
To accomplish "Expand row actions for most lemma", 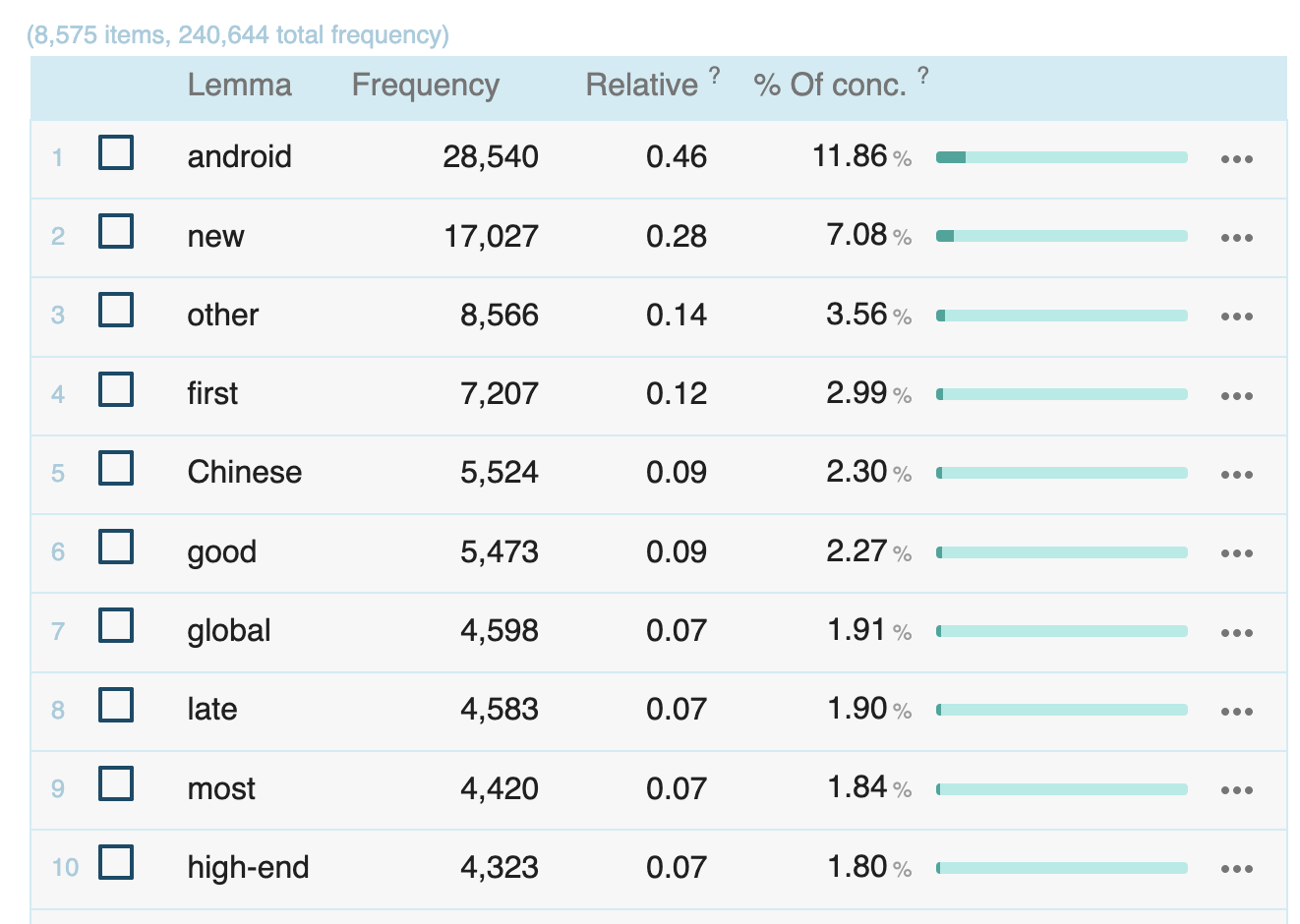I will [x=1236, y=790].
